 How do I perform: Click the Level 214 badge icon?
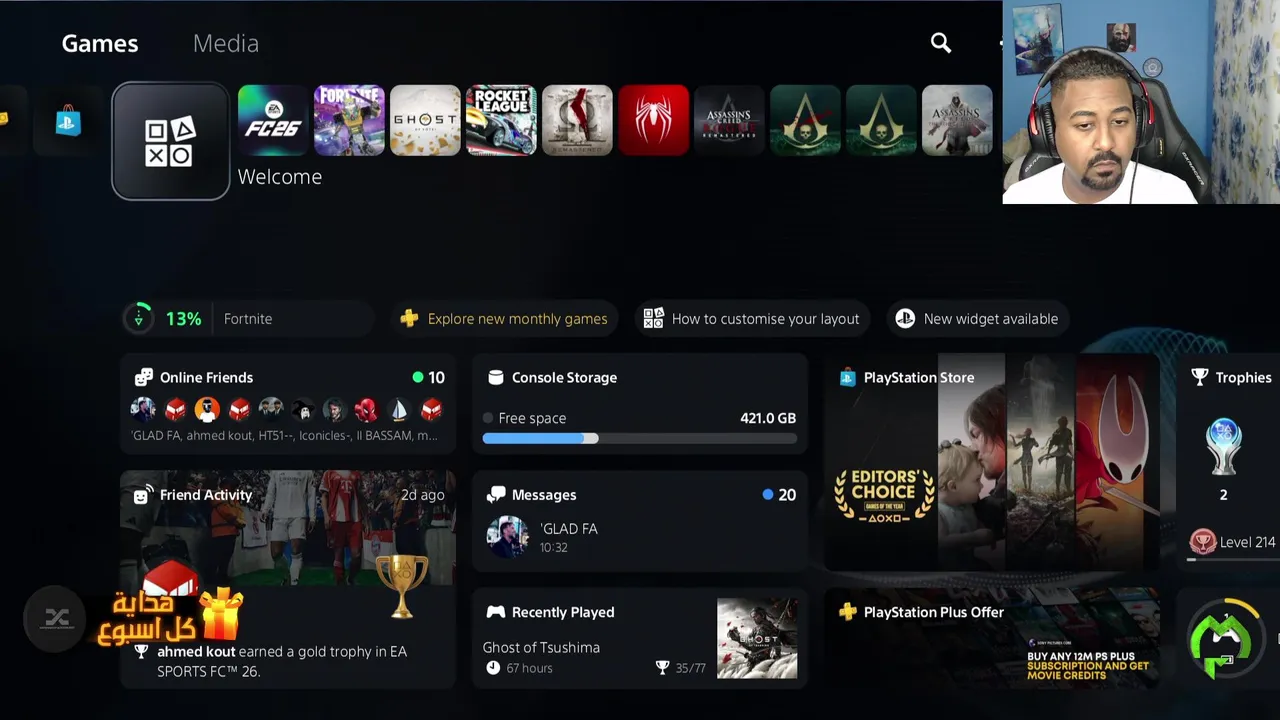[x=1202, y=542]
